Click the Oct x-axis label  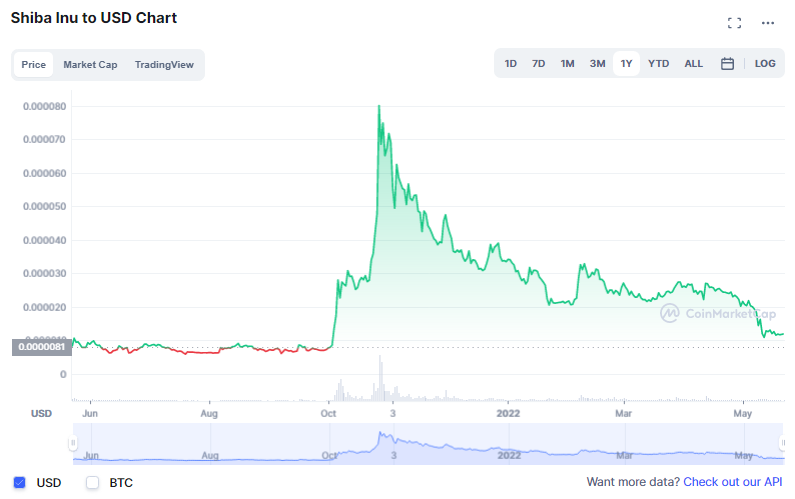tap(329, 413)
